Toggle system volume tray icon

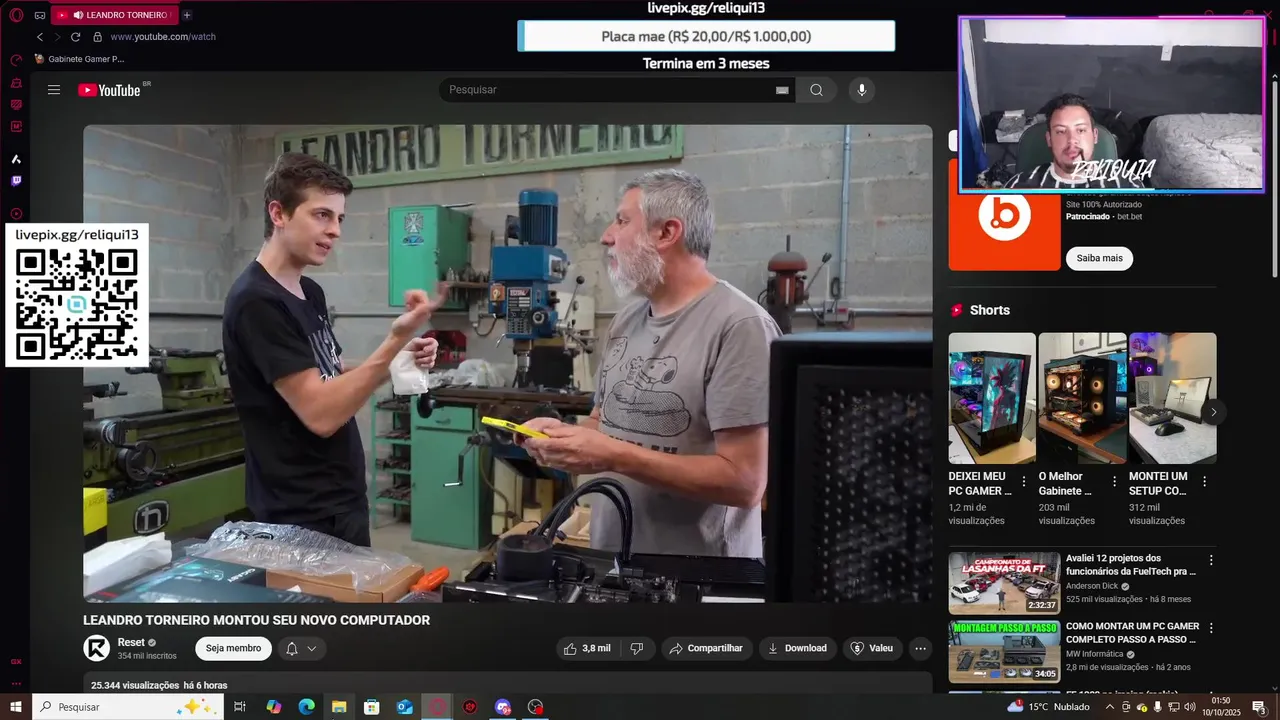click(1189, 707)
